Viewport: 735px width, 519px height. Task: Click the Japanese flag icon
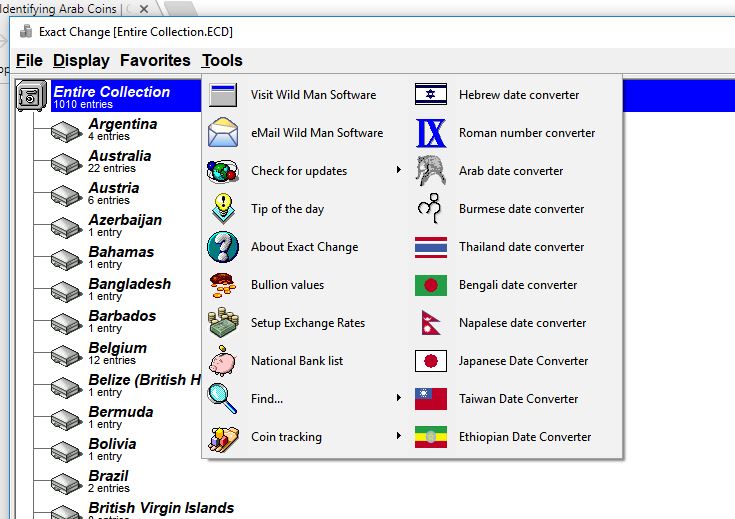click(x=431, y=361)
